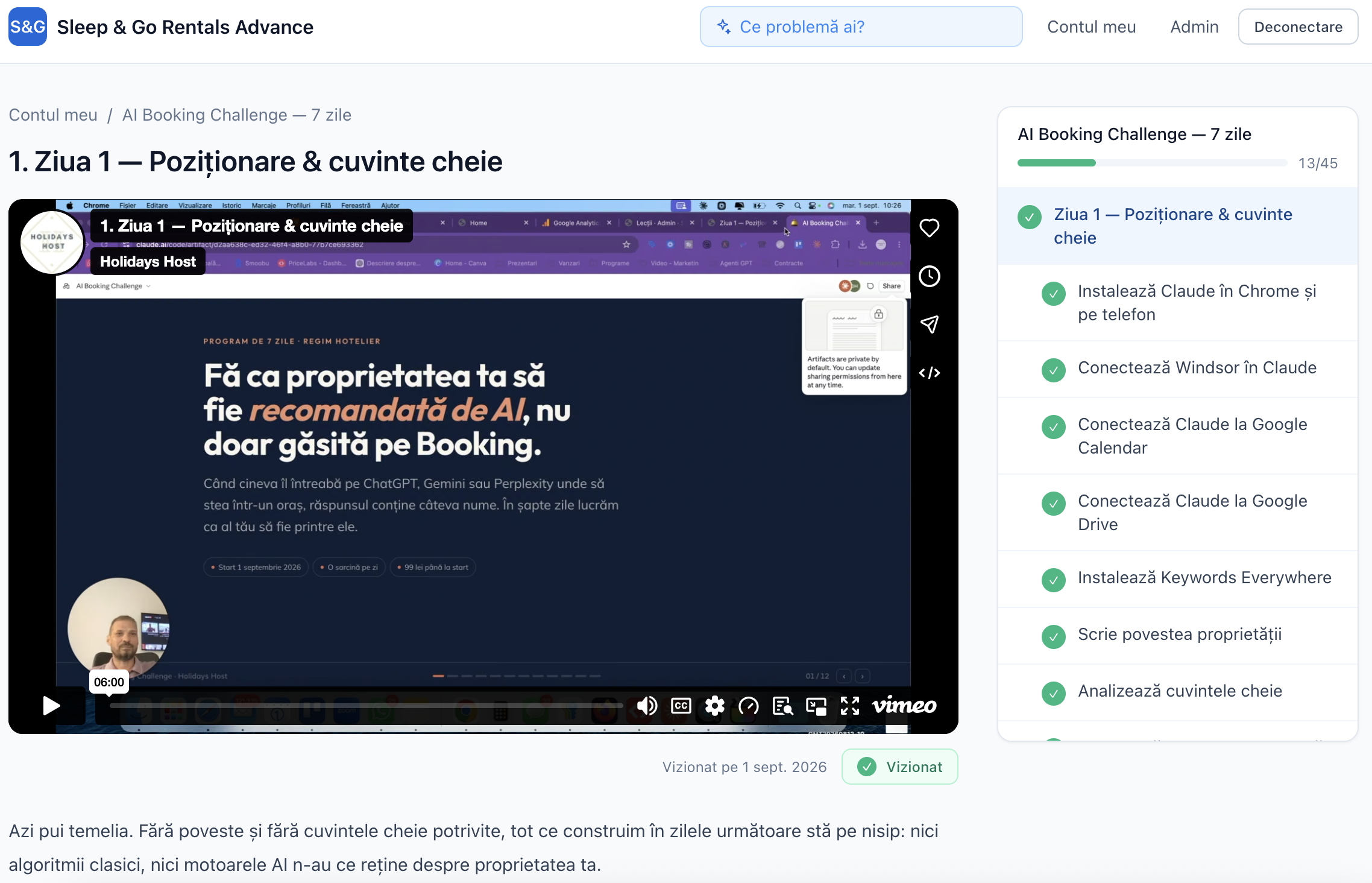Click the lesson heading '1. Ziua 1 — Poziționare & cuvinte cheie'
The image size is (1372, 883).
coord(256,162)
